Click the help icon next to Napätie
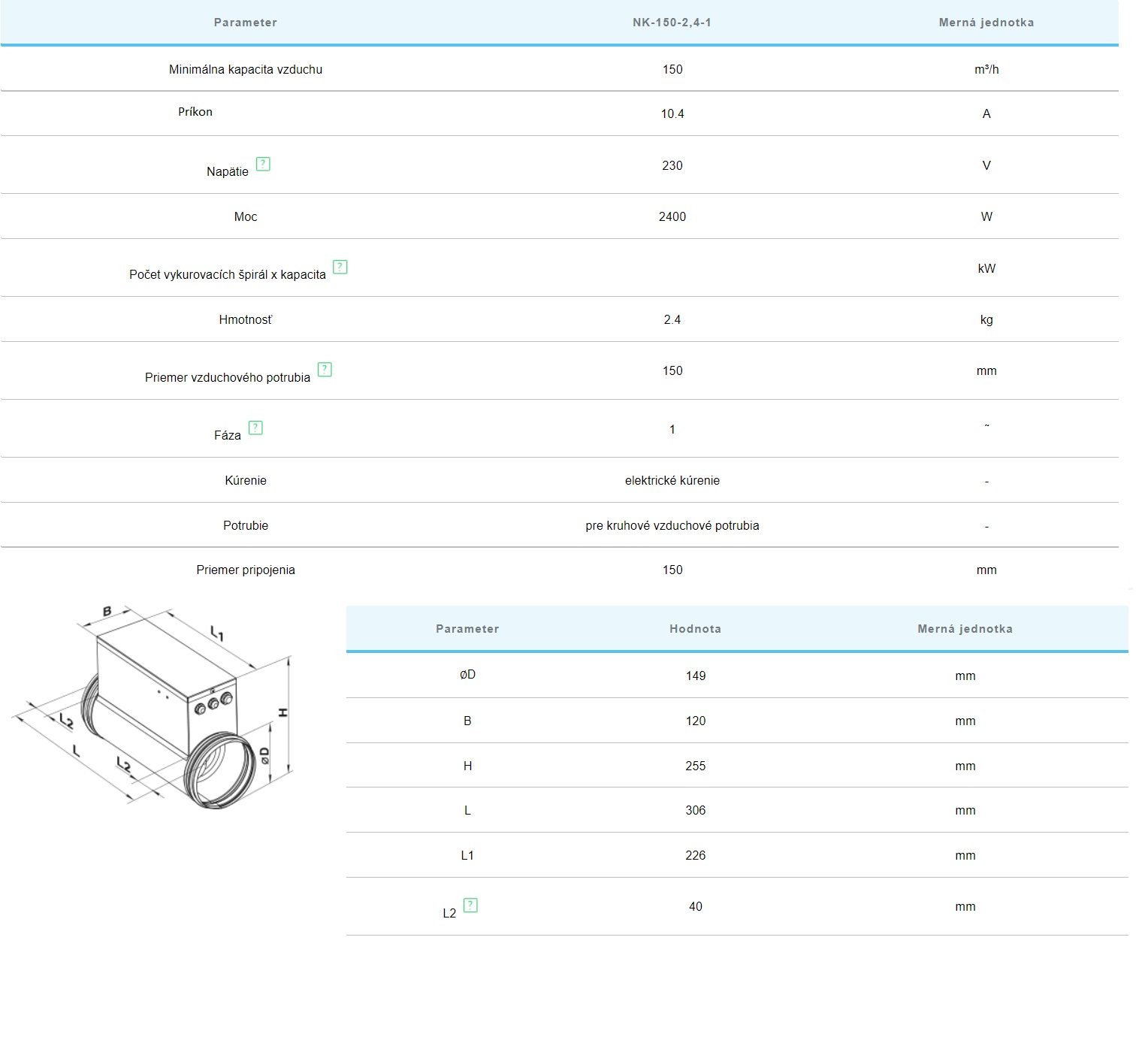The height and width of the screenshot is (1049, 1148). coord(263,164)
